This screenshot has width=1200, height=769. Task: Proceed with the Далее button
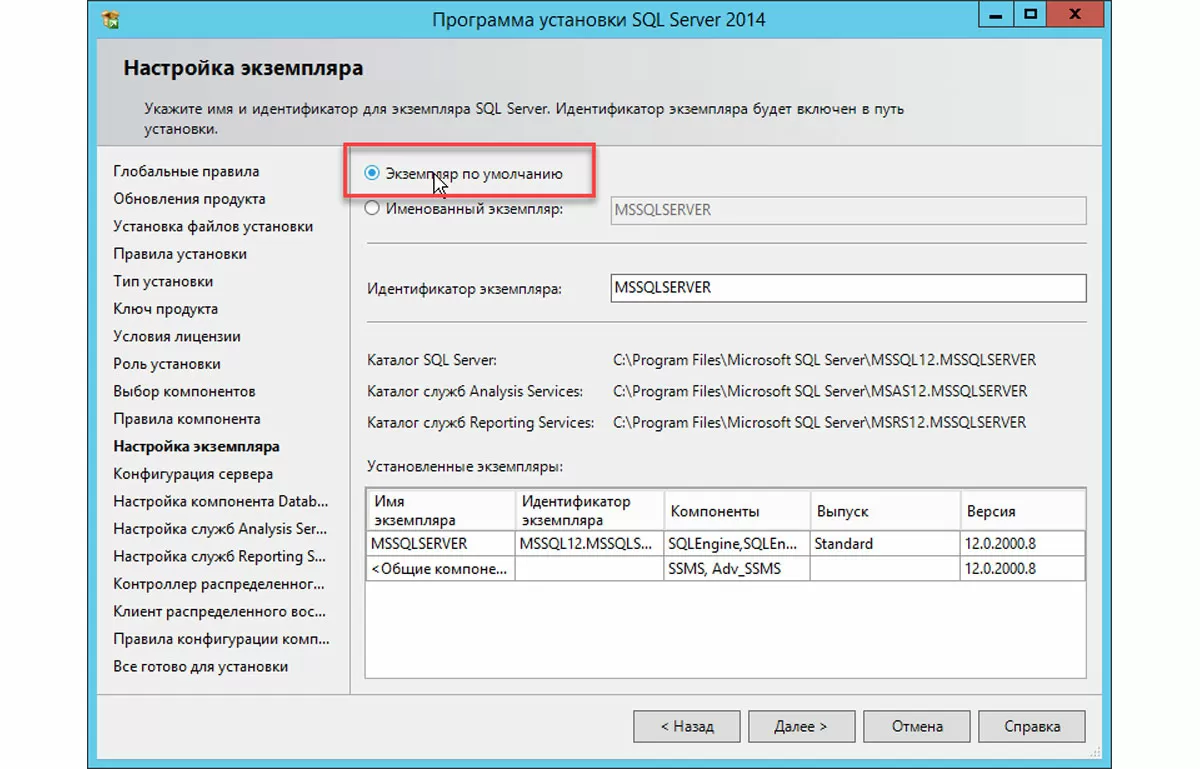tap(801, 726)
